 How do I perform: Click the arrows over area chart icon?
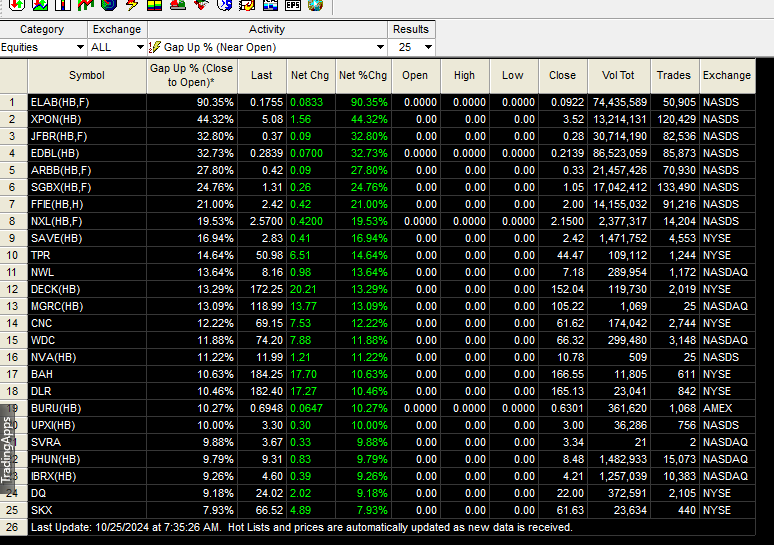pyautogui.click(x=40, y=5)
